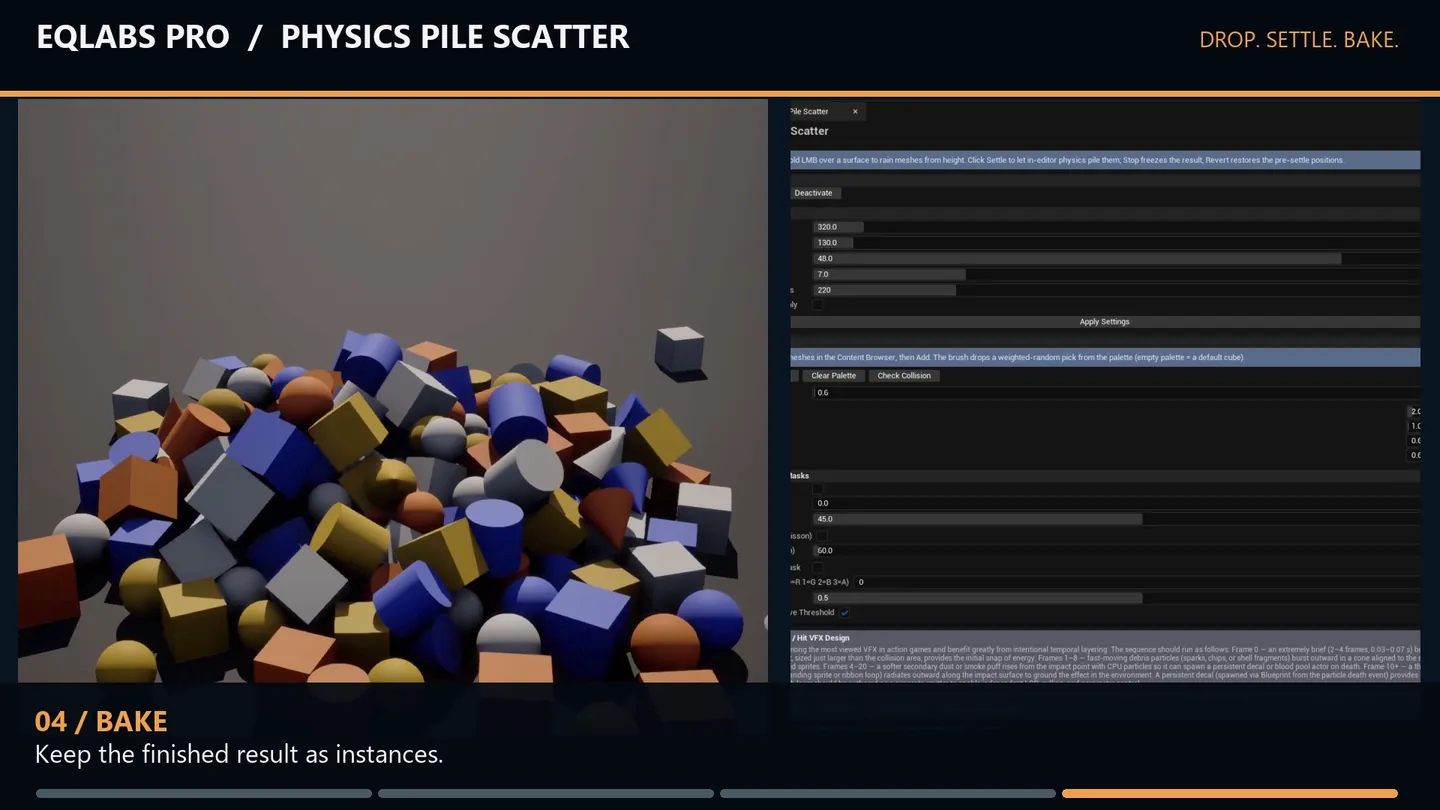Click the 320.0 value slider

(1116, 227)
